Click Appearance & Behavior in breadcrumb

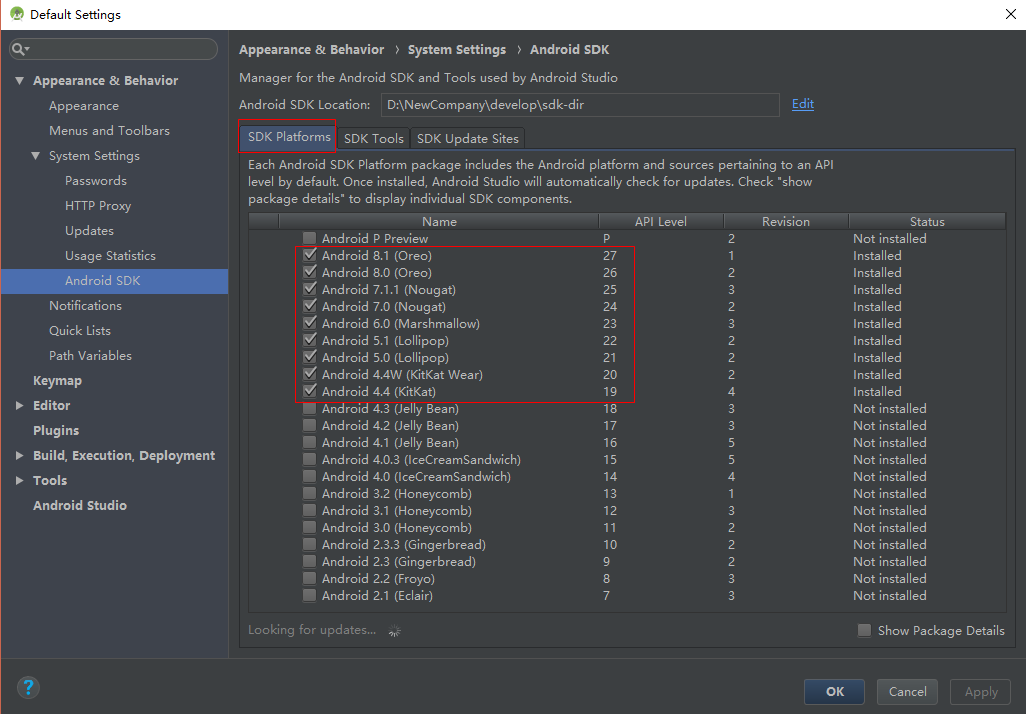tap(311, 50)
